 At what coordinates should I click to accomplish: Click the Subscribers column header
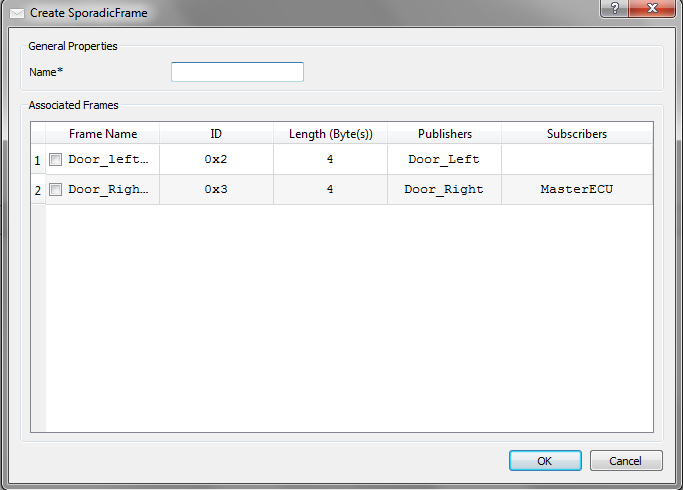577,134
